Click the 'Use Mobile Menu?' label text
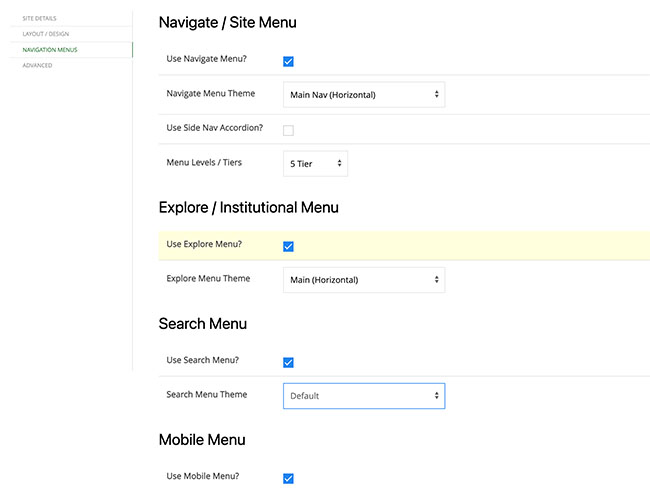The width and height of the screenshot is (650, 501). coord(203,476)
